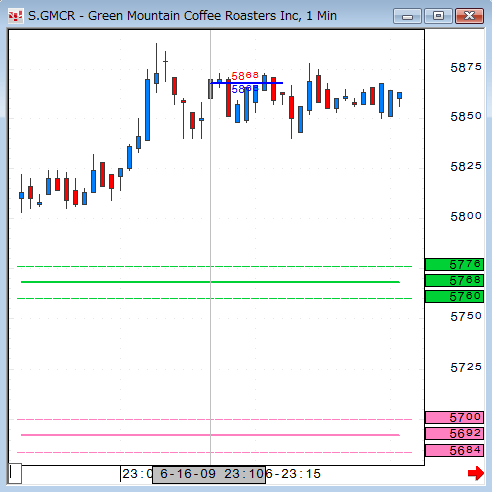492x492 pixels.
Task: Click the green 5760 price label
Action: coord(454,296)
